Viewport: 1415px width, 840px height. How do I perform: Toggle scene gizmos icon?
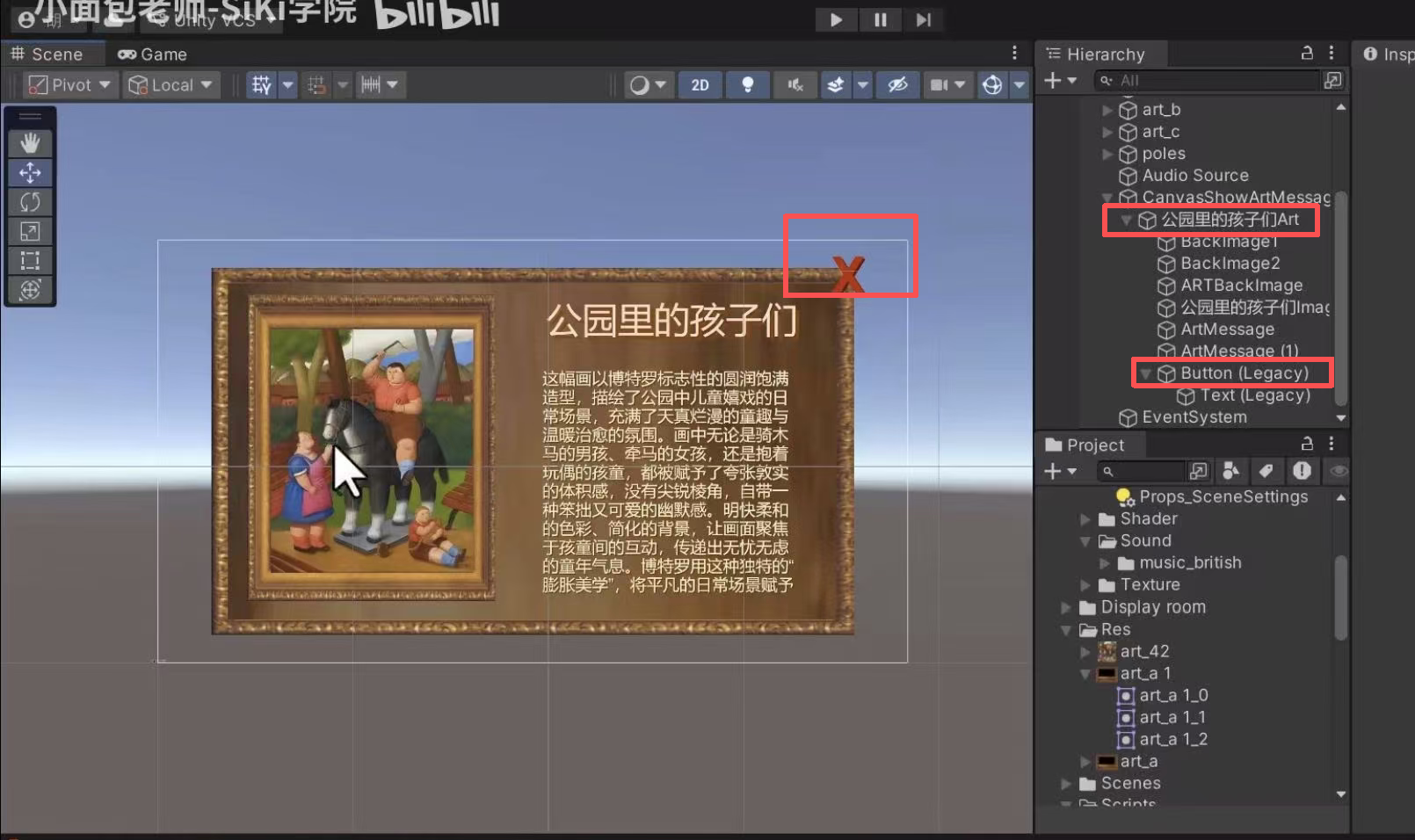click(992, 84)
